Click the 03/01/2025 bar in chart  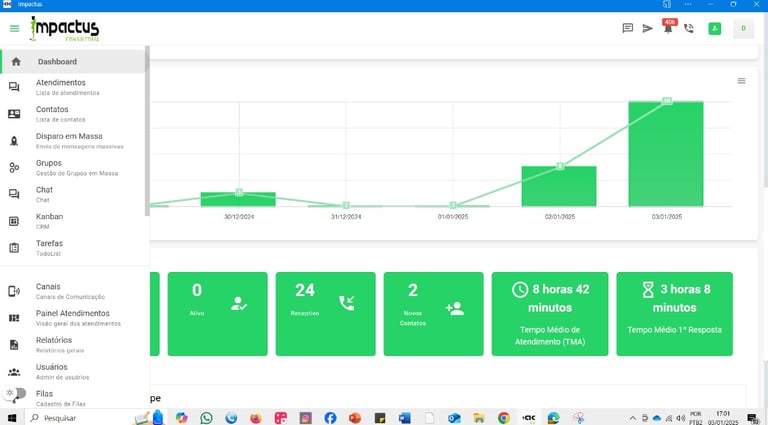[x=666, y=154]
